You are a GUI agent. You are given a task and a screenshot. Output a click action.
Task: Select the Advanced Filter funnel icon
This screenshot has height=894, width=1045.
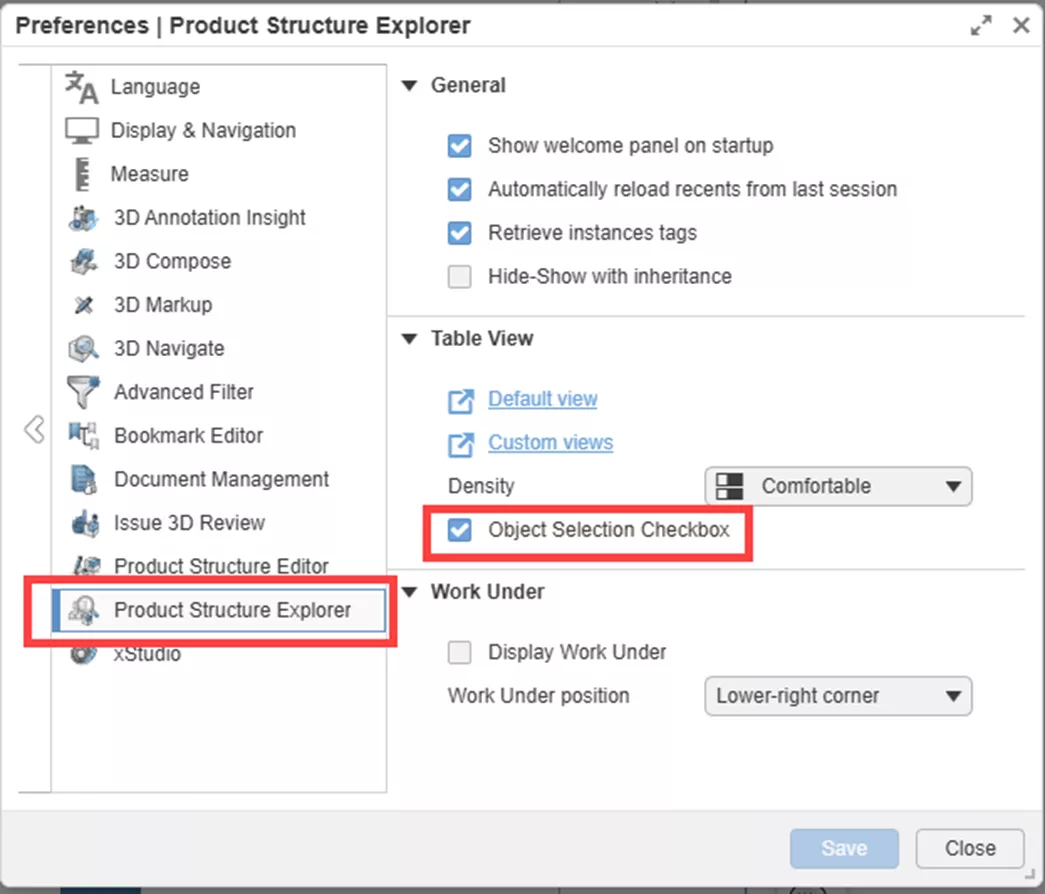click(82, 392)
